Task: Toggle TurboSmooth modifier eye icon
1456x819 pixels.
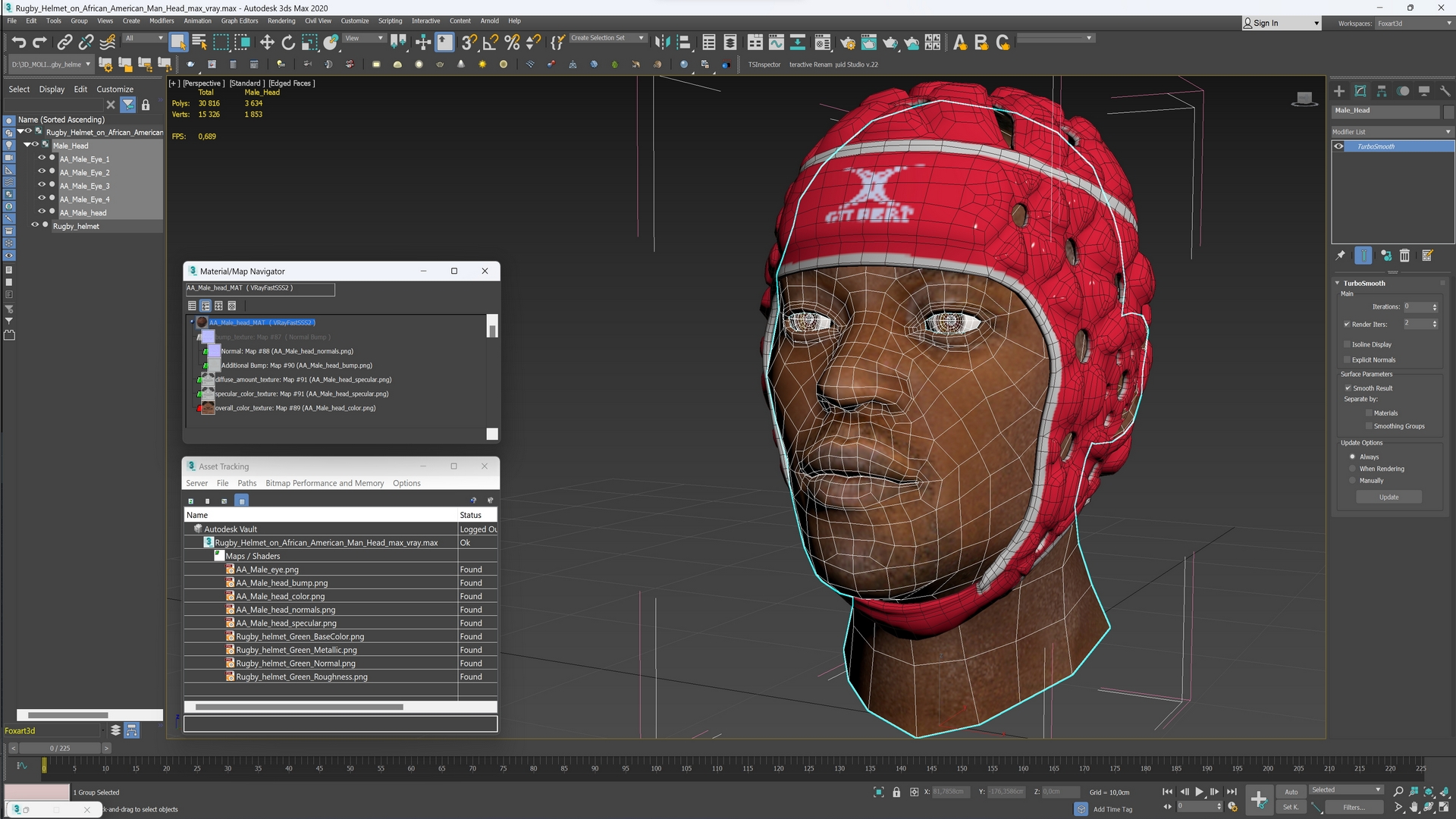Action: point(1339,146)
